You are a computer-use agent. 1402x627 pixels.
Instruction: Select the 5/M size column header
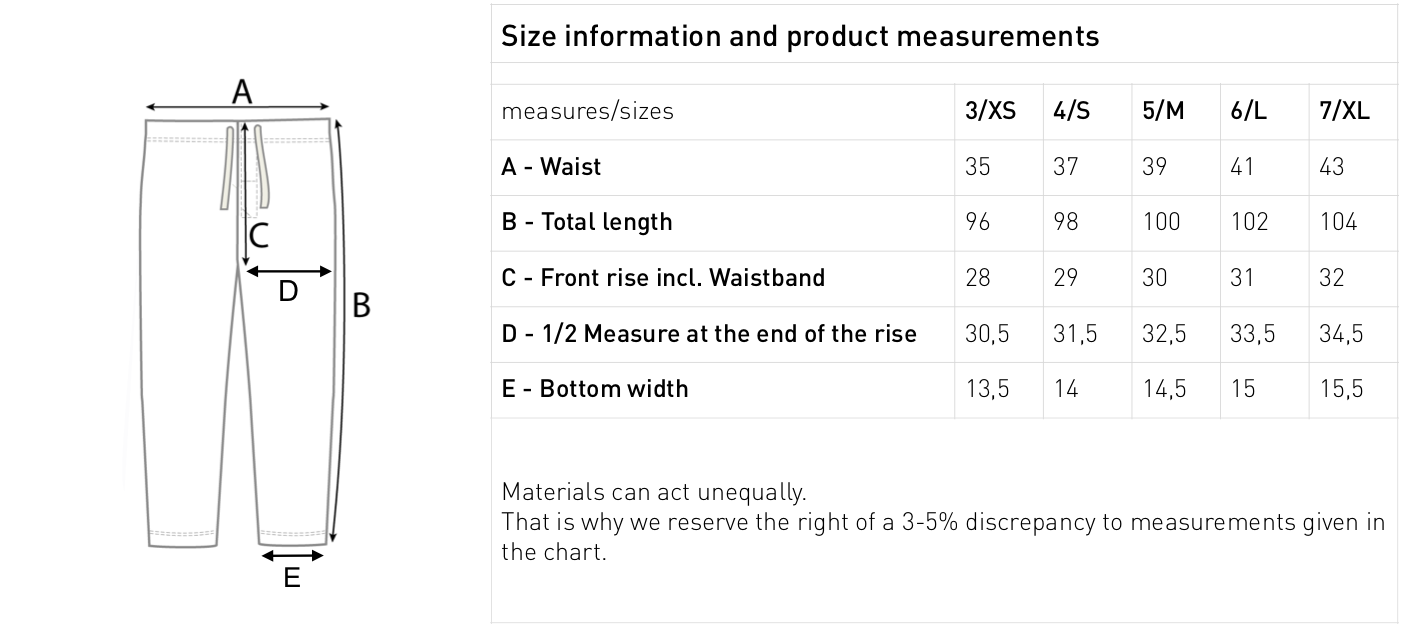(1163, 111)
